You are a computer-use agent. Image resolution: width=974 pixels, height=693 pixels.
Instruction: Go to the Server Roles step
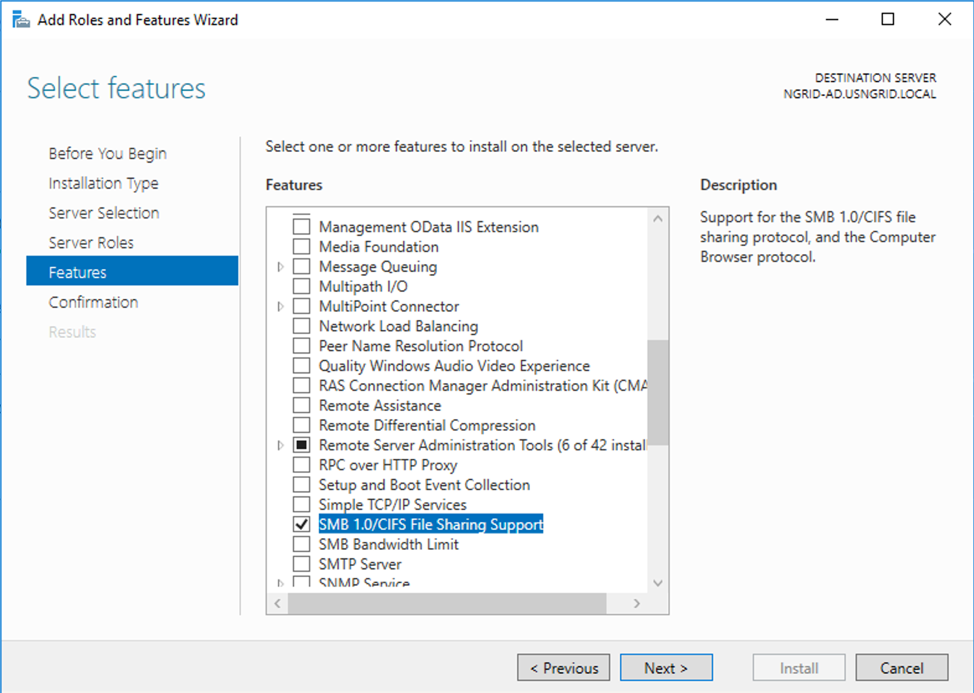91,243
